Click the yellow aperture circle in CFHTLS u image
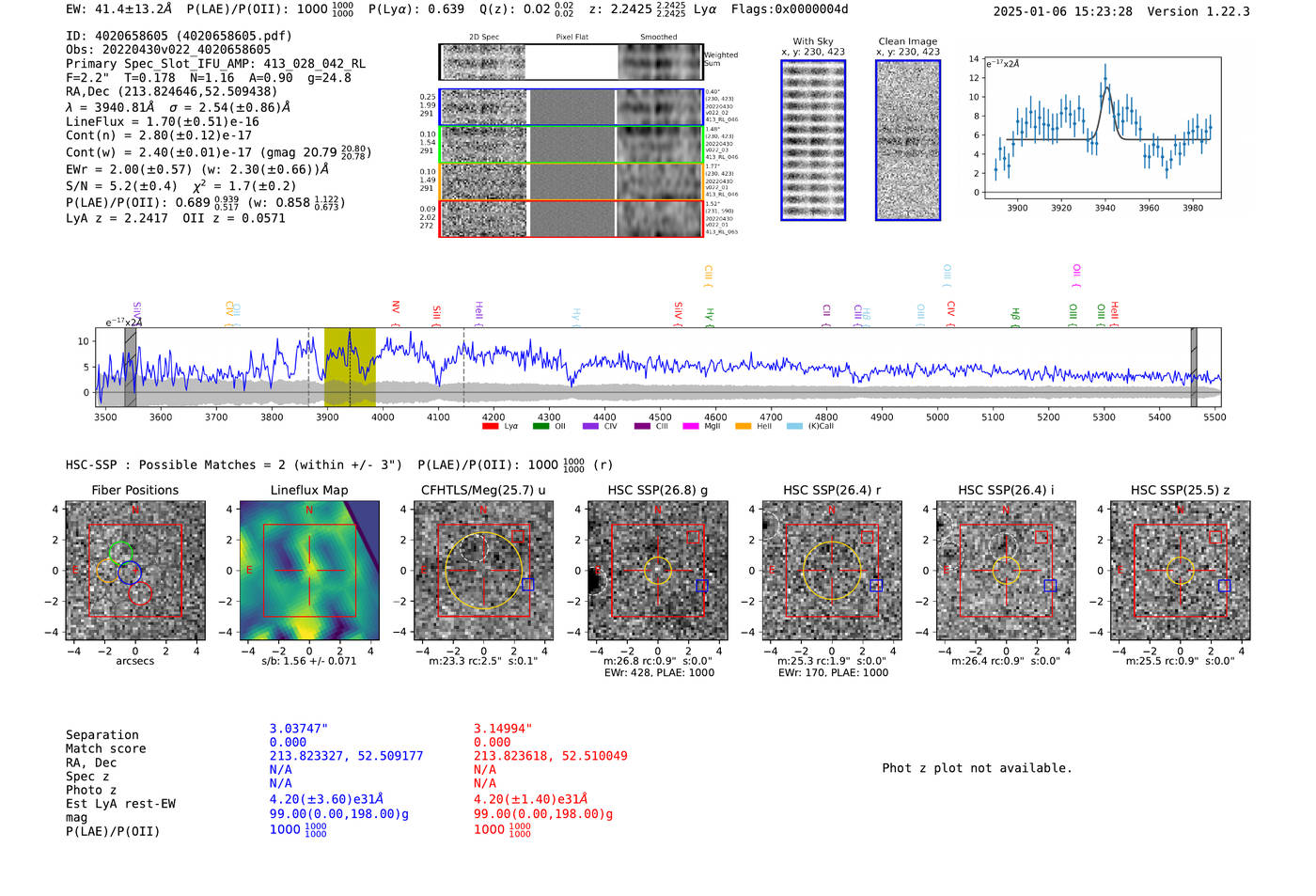 pyautogui.click(x=483, y=571)
